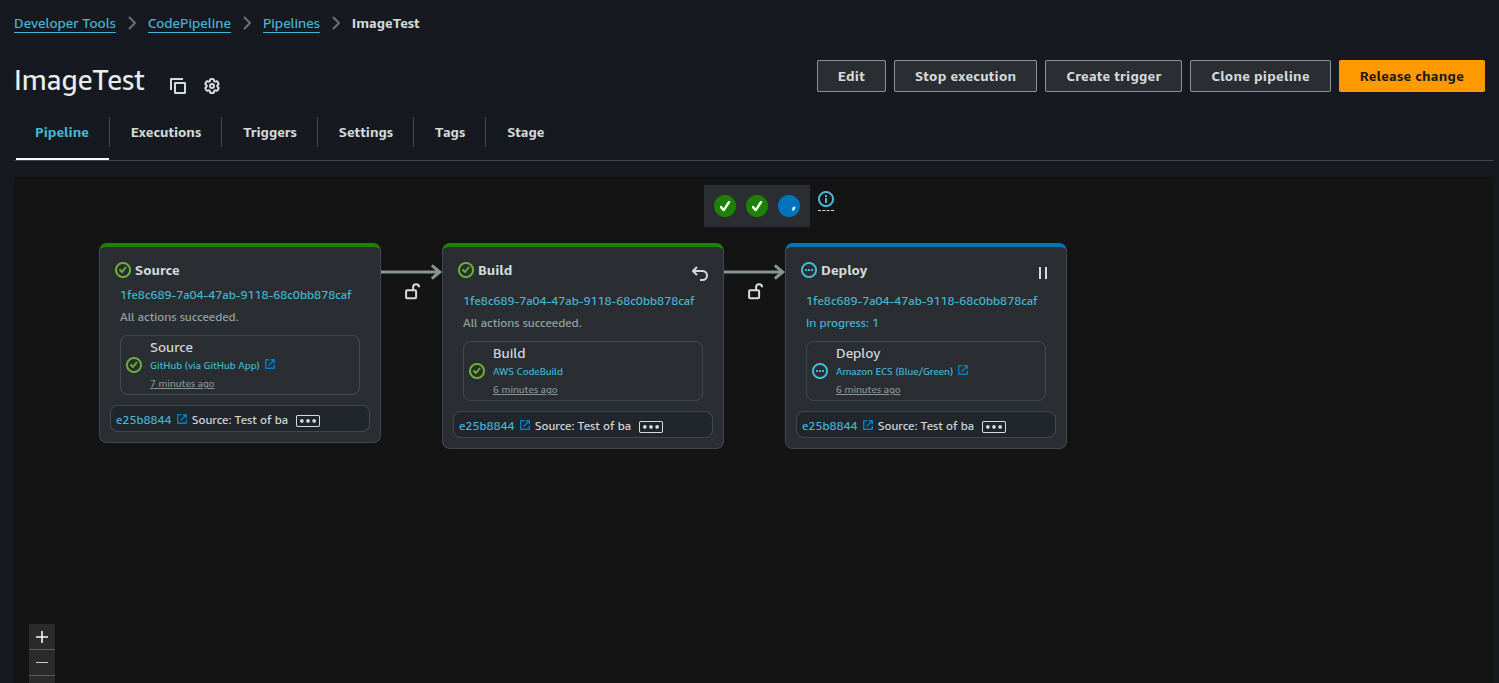Zoom out the pipeline canvas with minus
The width and height of the screenshot is (1499, 683).
point(42,662)
